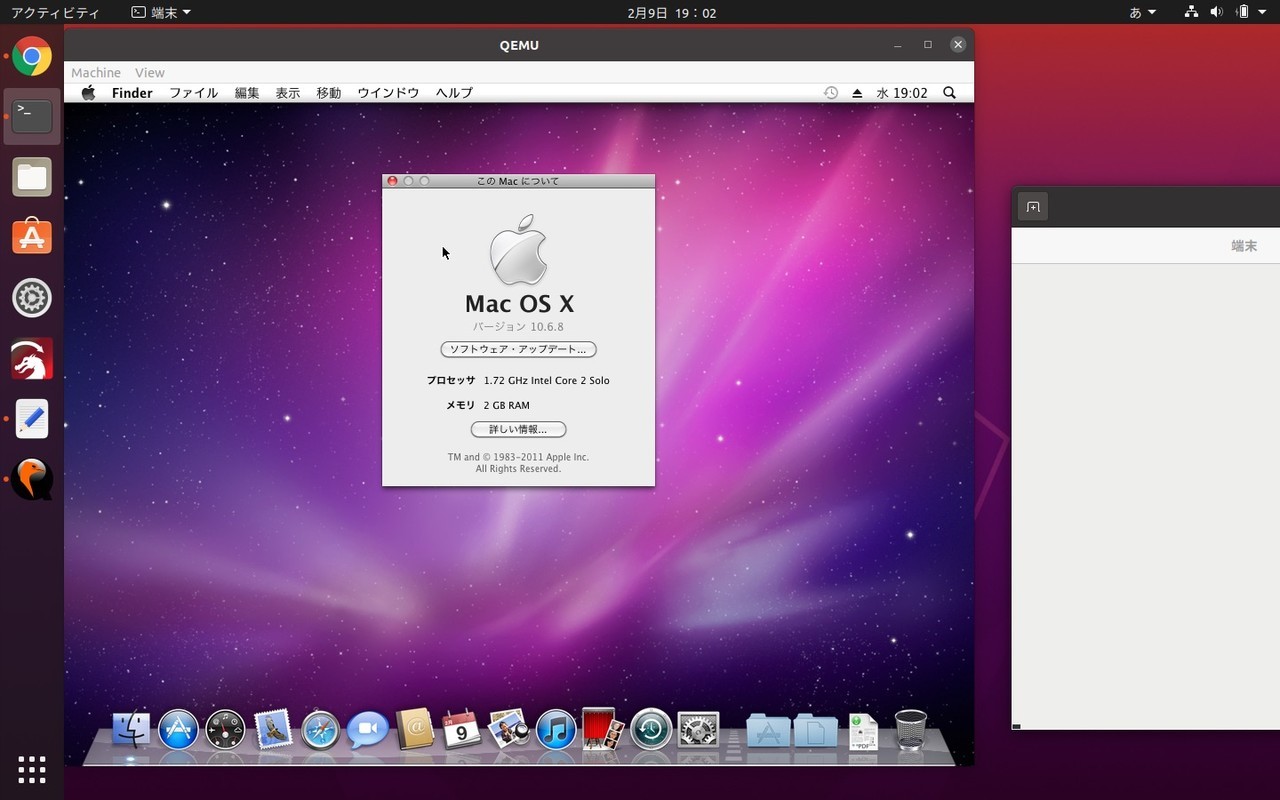Open Address Book in the dock
Screen dimensions: 1280x800
[x=414, y=729]
